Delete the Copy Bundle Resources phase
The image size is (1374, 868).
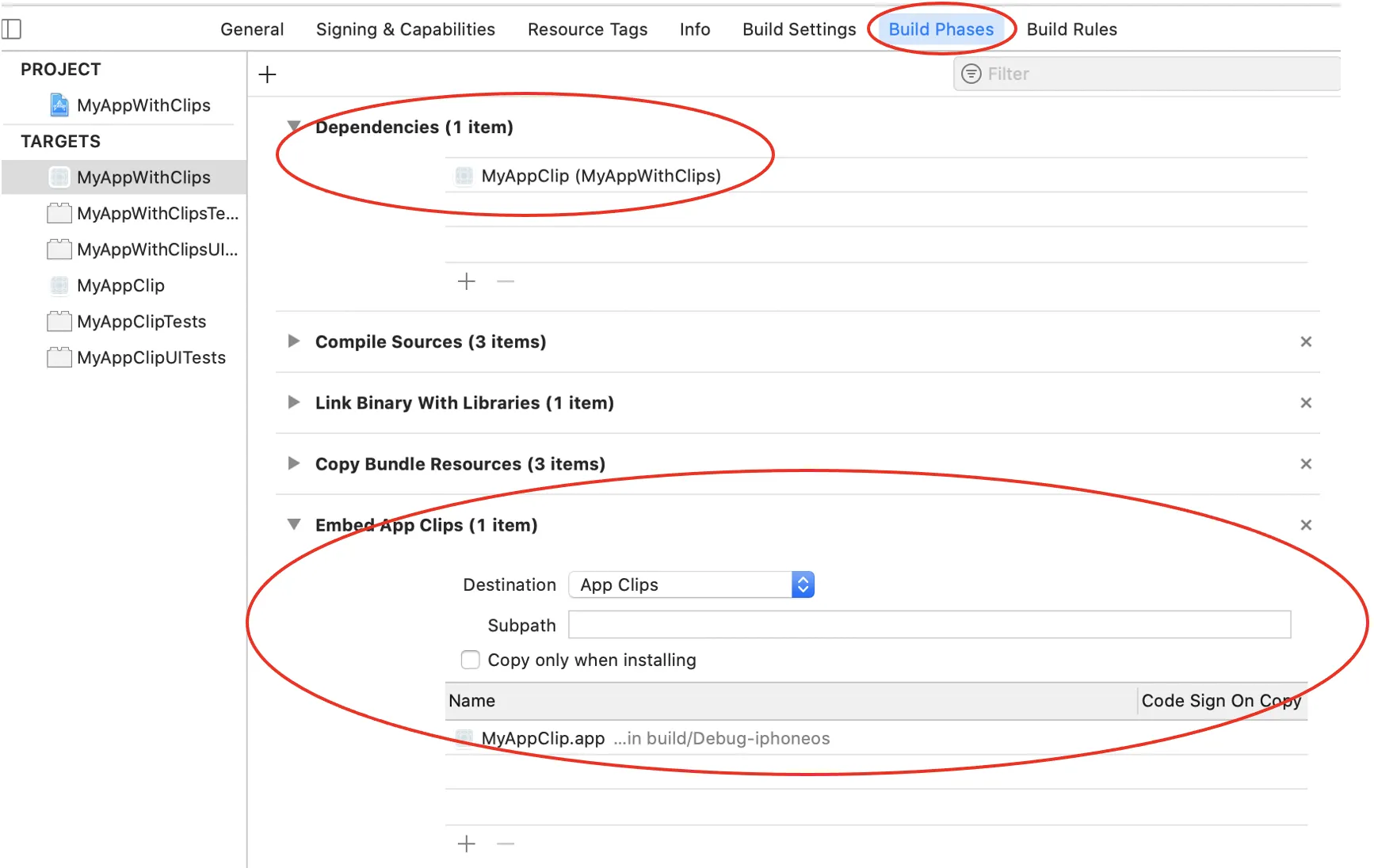[x=1306, y=463]
